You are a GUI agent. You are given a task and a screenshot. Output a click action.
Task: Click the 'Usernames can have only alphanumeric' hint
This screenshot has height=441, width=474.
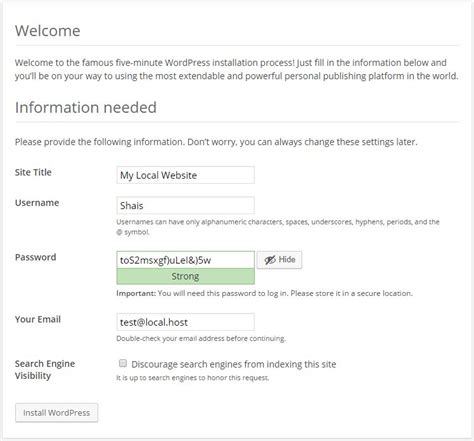pos(278,227)
